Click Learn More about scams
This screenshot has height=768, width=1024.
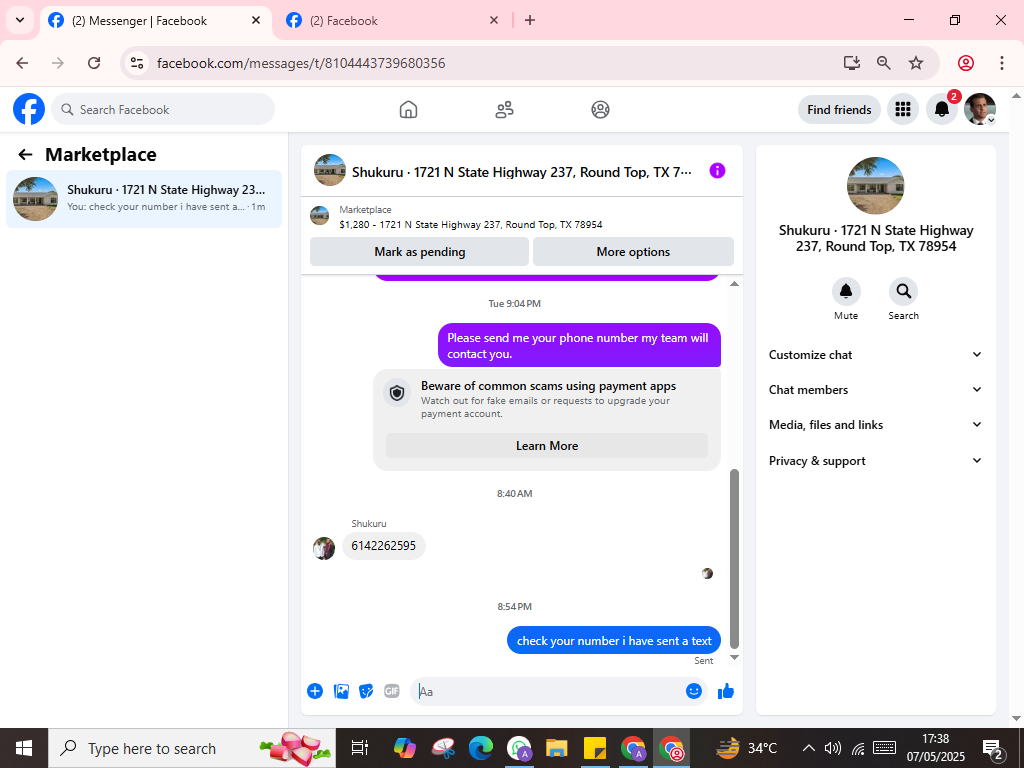(547, 445)
